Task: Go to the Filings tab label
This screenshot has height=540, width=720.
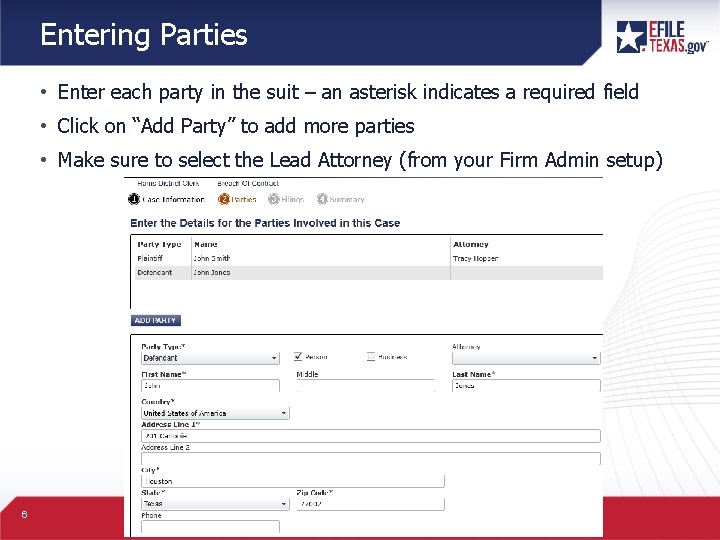Action: click(x=292, y=200)
